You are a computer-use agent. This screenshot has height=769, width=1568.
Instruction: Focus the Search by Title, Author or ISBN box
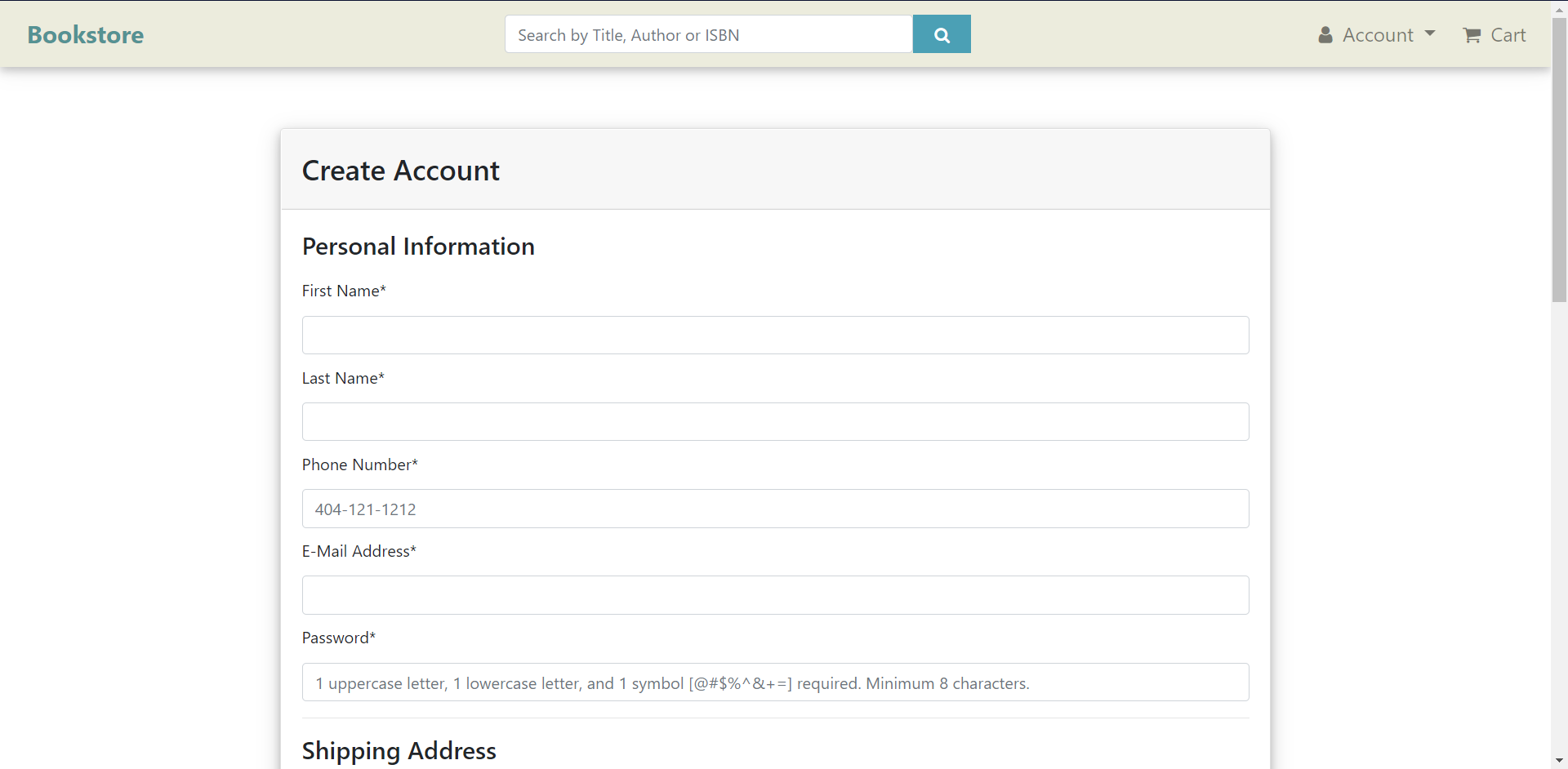pos(708,34)
